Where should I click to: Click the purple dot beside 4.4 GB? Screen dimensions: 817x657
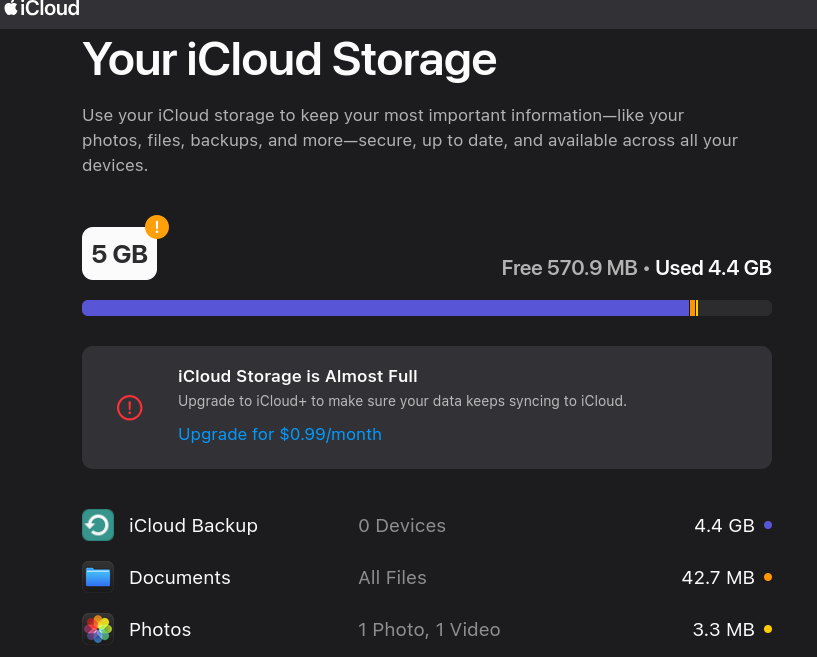pyautogui.click(x=767, y=525)
